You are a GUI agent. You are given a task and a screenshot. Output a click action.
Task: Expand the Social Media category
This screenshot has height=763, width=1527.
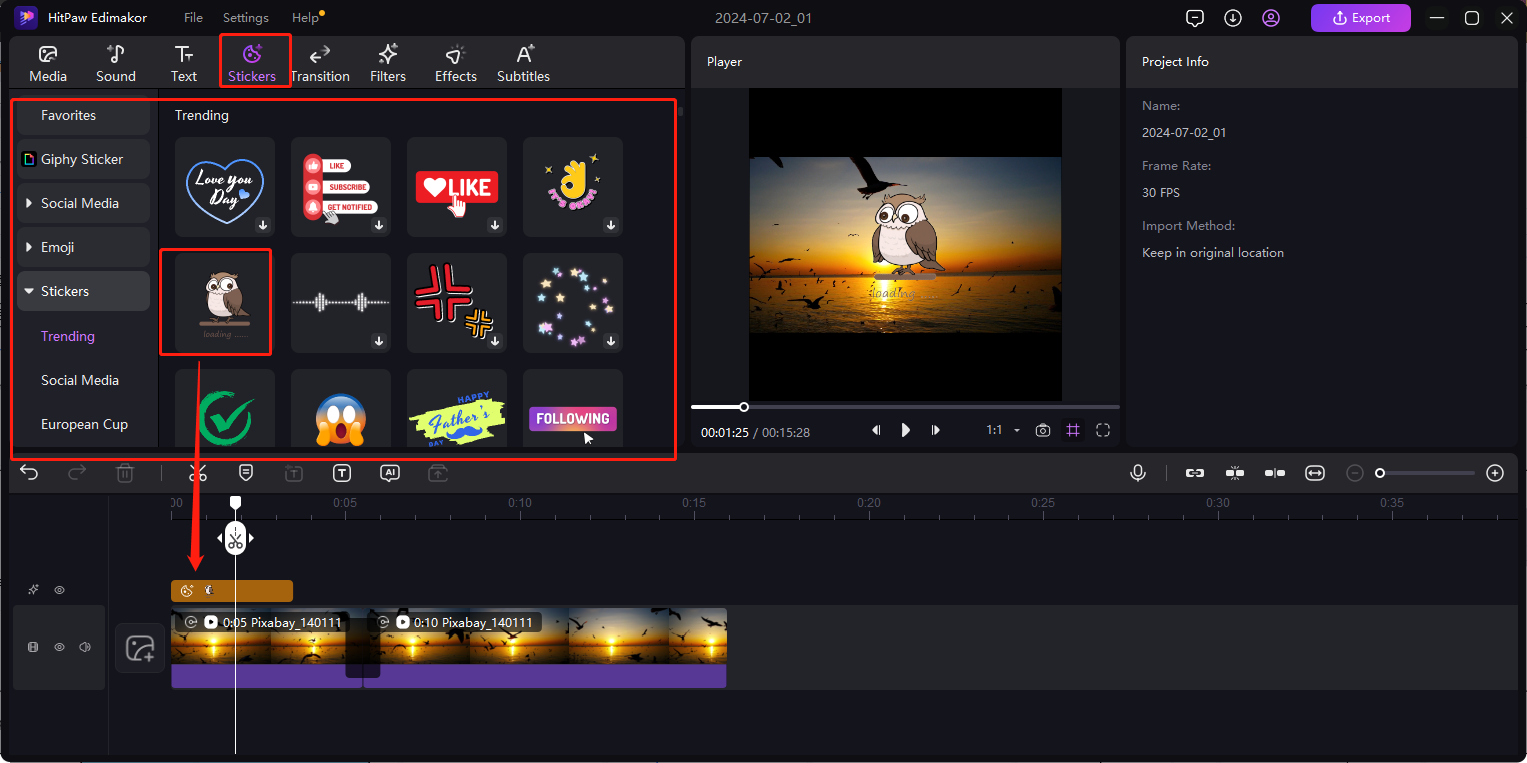coord(80,203)
